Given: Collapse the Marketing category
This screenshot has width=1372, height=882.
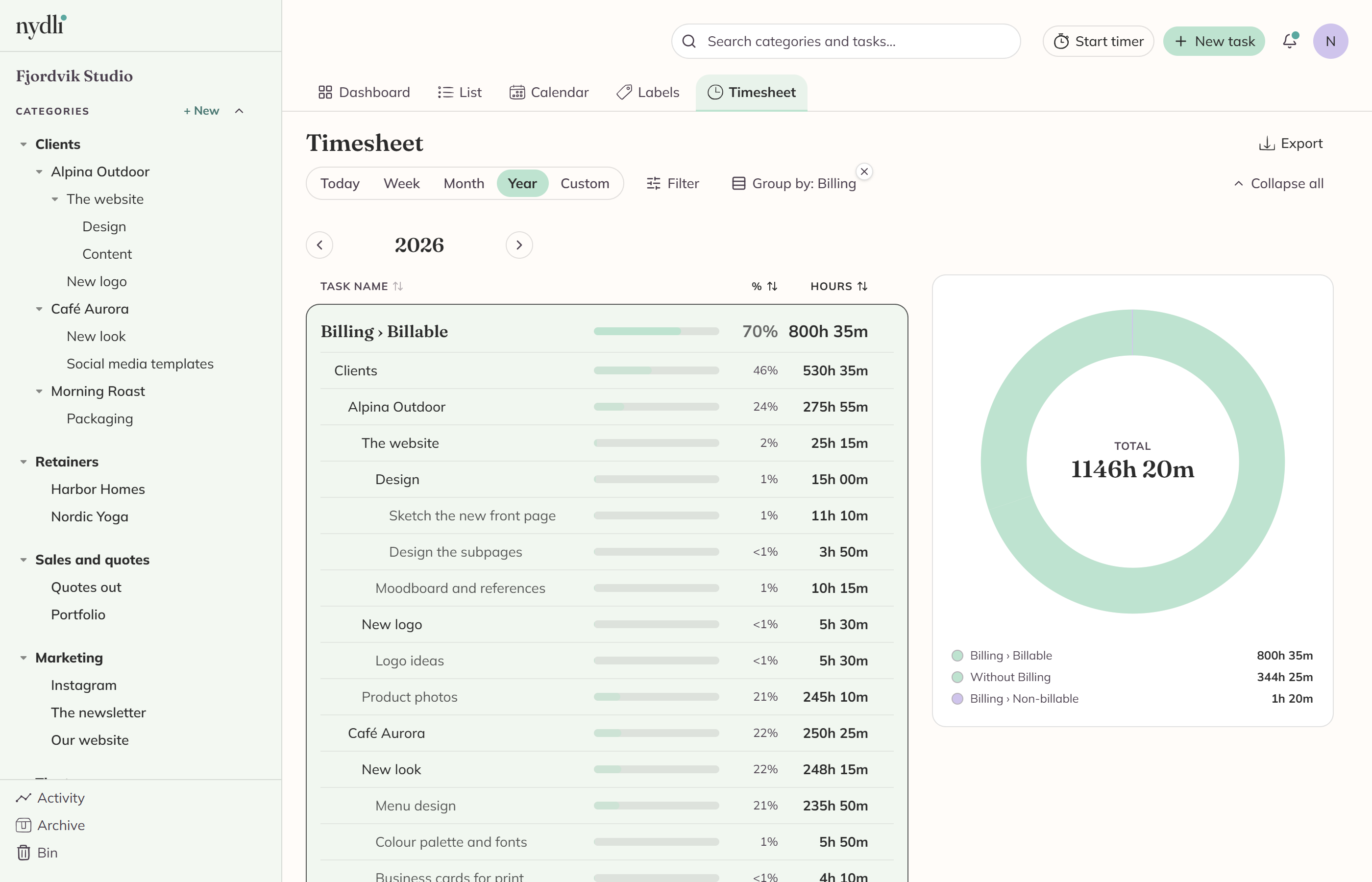Looking at the screenshot, I should pyautogui.click(x=24, y=658).
